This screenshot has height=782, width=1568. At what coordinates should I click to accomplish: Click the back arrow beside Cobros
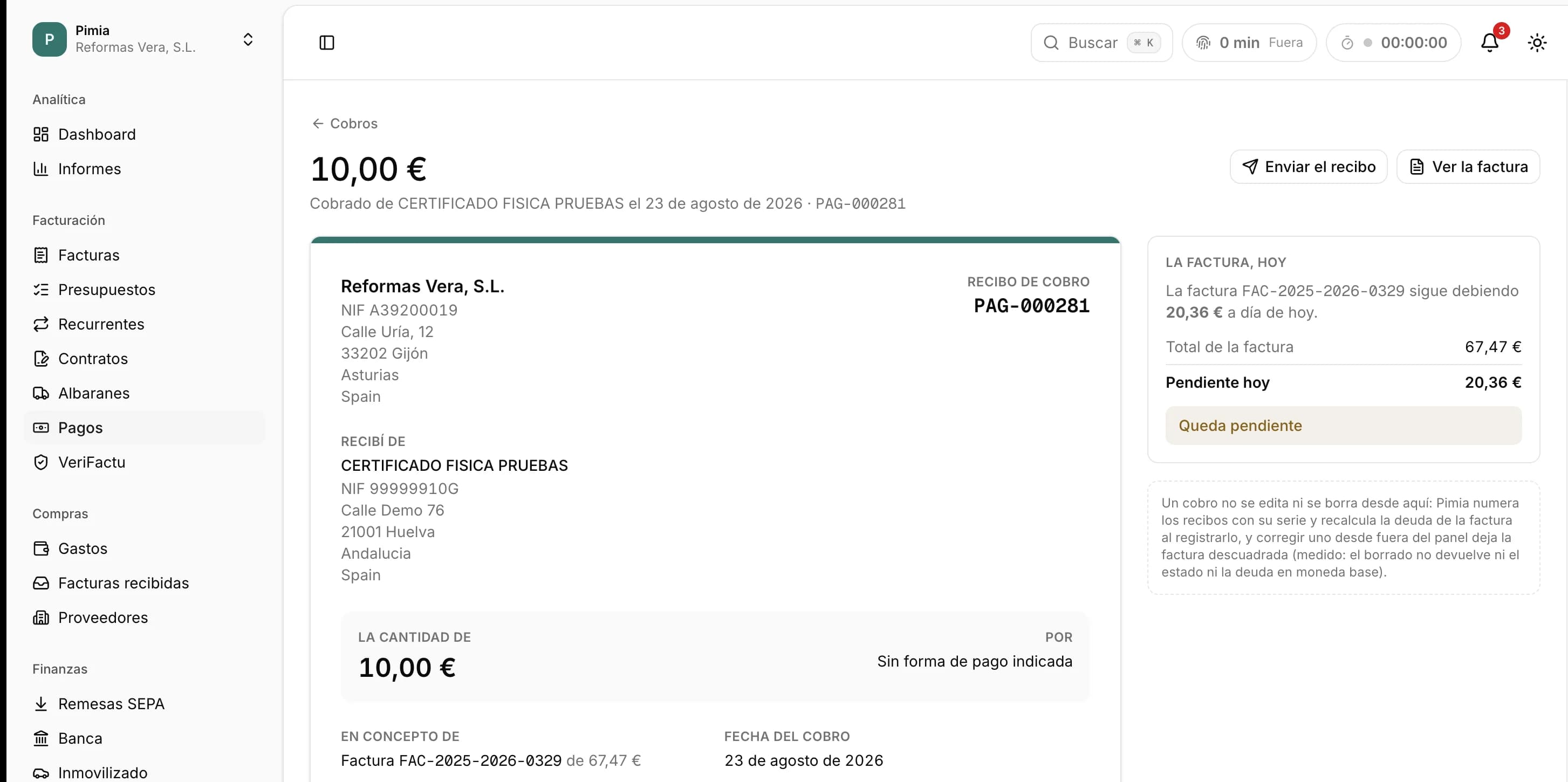pyautogui.click(x=318, y=124)
